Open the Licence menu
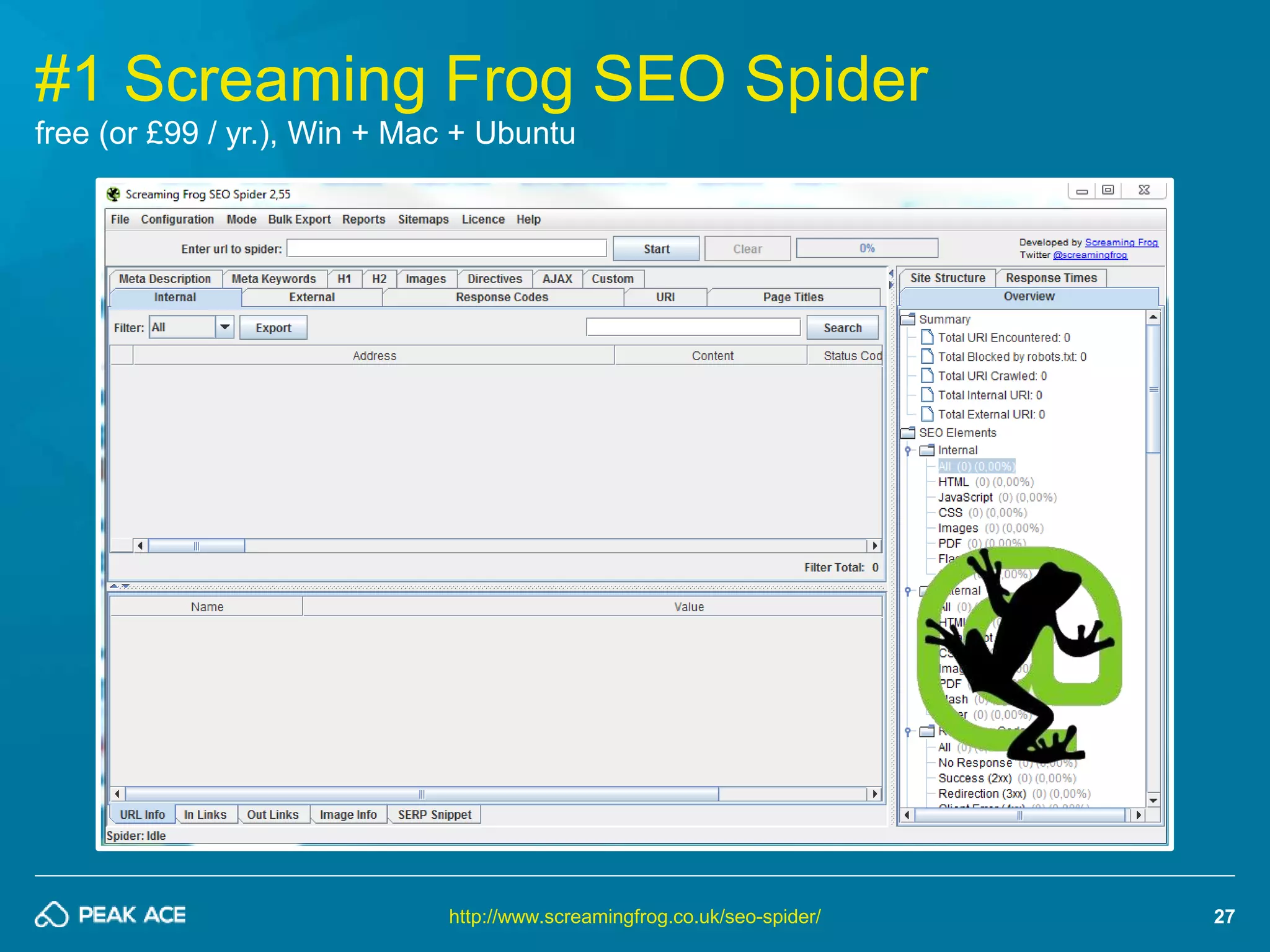The width and height of the screenshot is (1270, 952). coord(483,219)
